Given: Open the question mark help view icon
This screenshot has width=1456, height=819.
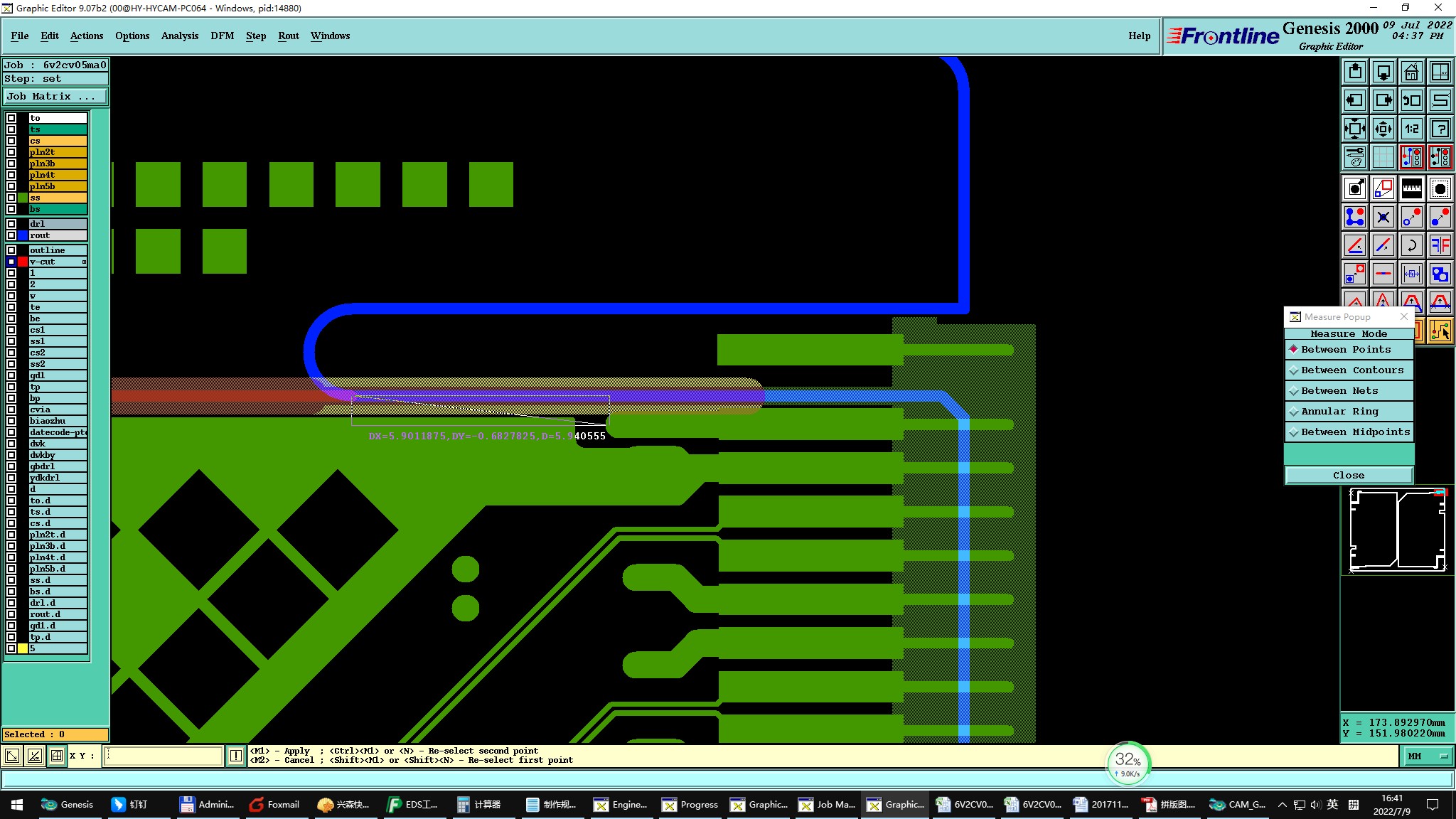Looking at the screenshot, I should coord(1440,129).
